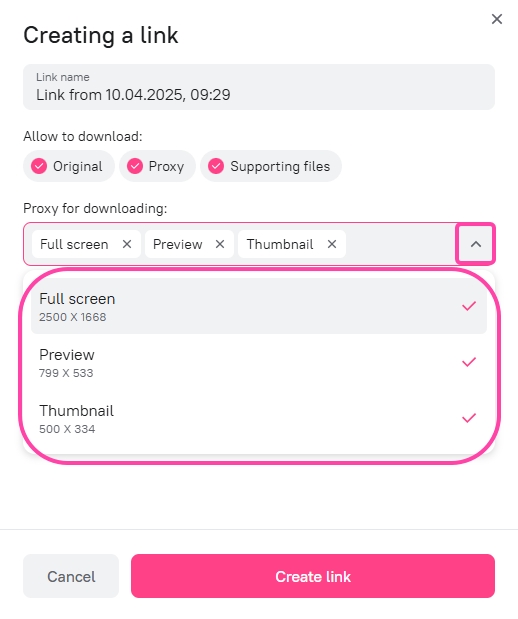
Task: Select Full screen 2500 X 1668 entry
Action: click(x=259, y=306)
